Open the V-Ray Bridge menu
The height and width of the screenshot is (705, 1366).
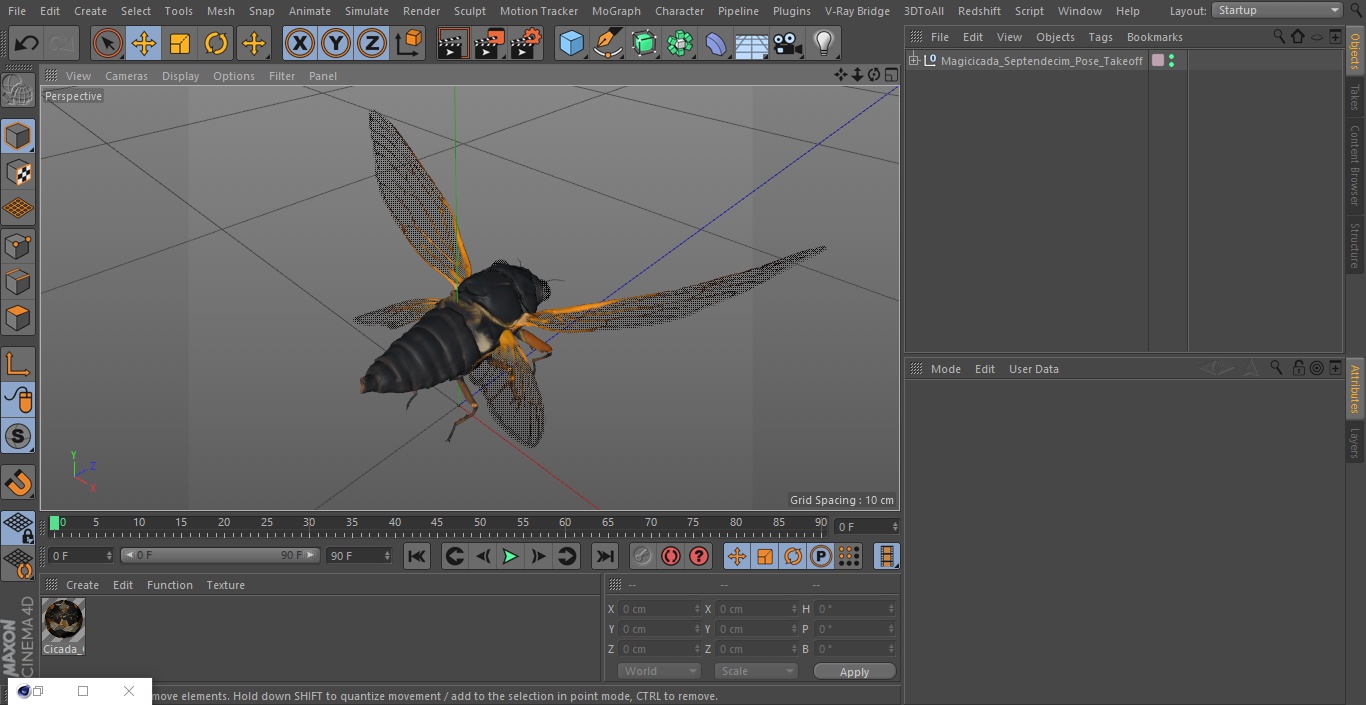[x=857, y=10]
